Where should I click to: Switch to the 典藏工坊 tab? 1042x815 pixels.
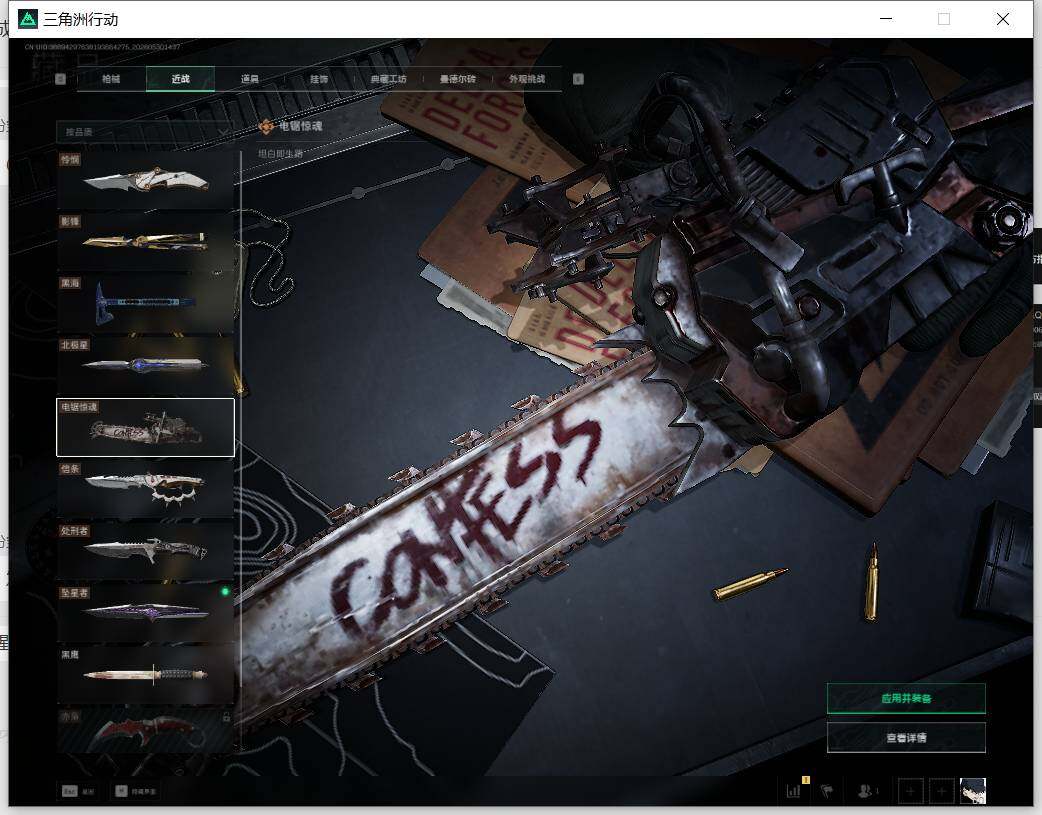[388, 79]
